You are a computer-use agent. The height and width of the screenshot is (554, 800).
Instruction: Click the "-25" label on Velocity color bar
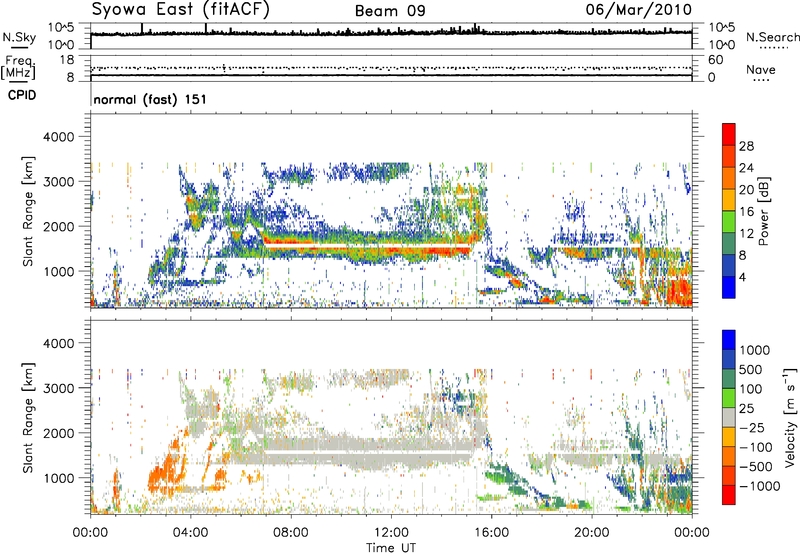click(751, 428)
